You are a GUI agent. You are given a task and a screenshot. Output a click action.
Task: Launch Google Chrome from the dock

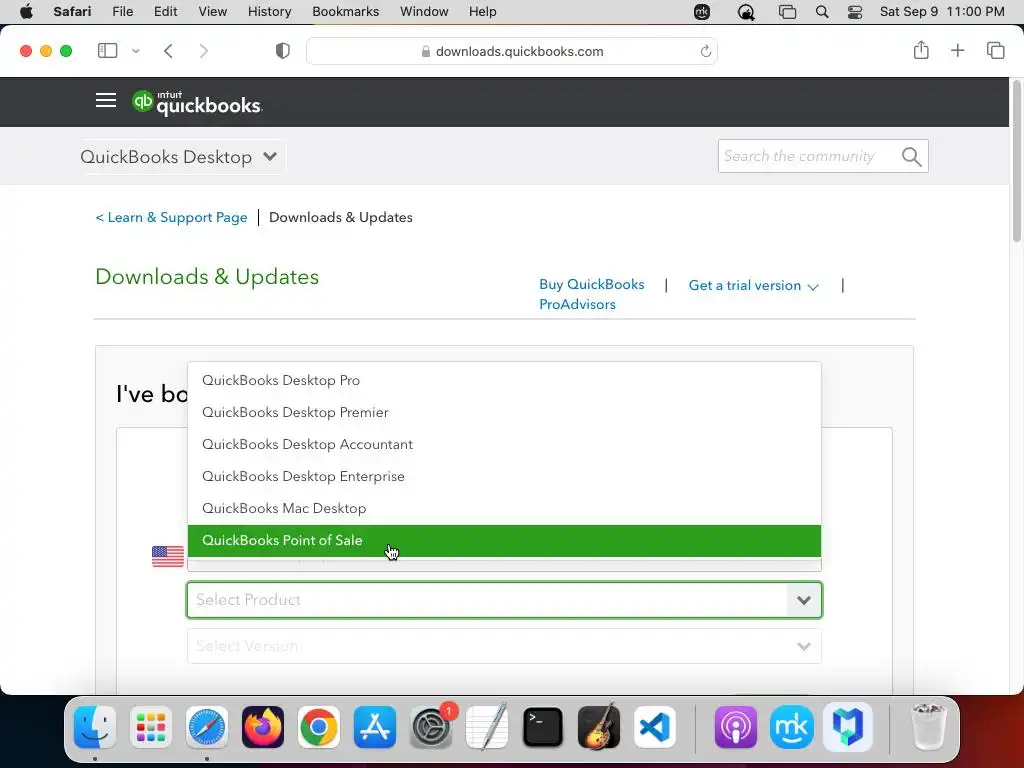coord(319,727)
